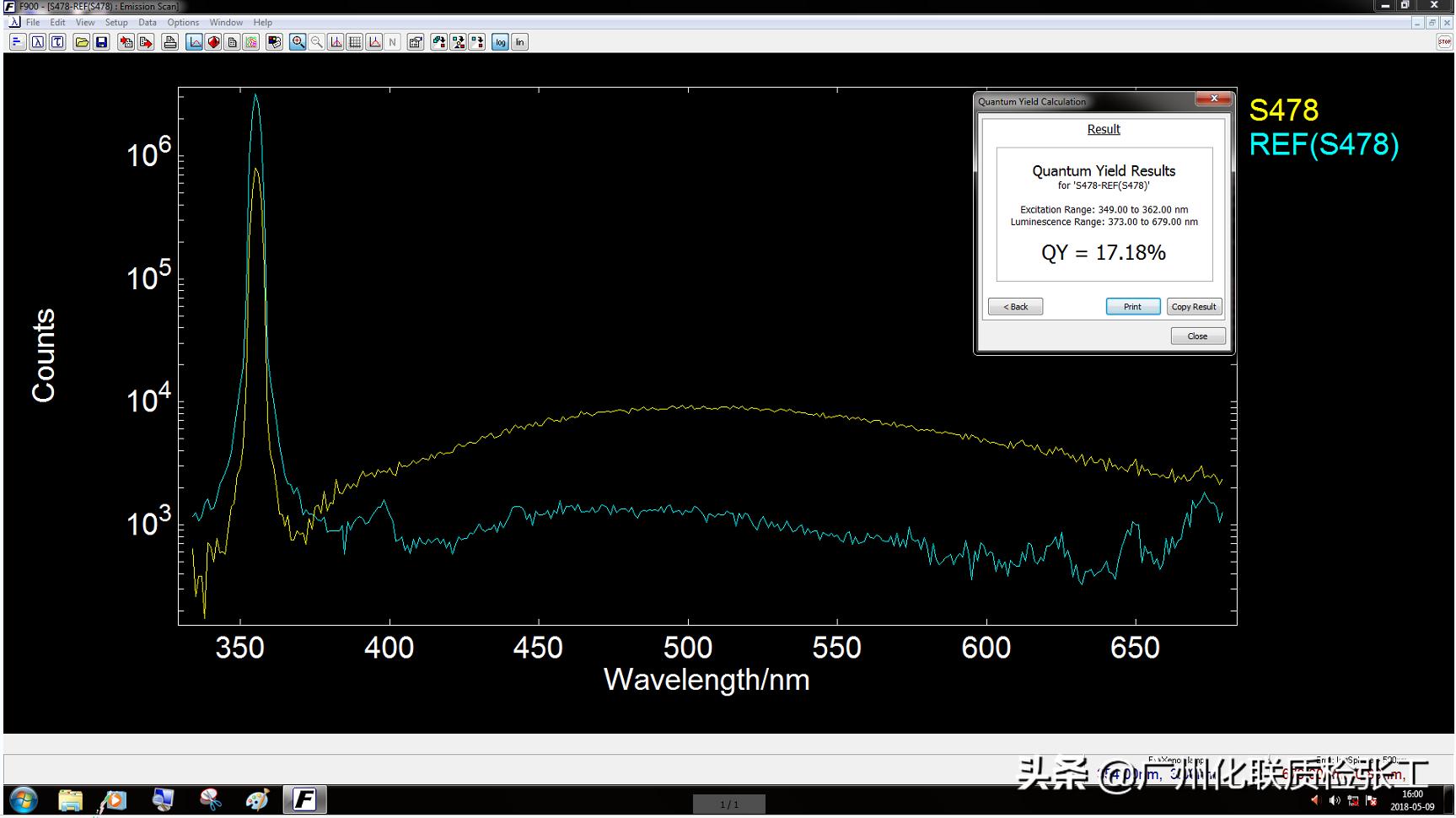Switch the plot to linear scale
The height and width of the screenshot is (818, 1456).
pos(519,42)
